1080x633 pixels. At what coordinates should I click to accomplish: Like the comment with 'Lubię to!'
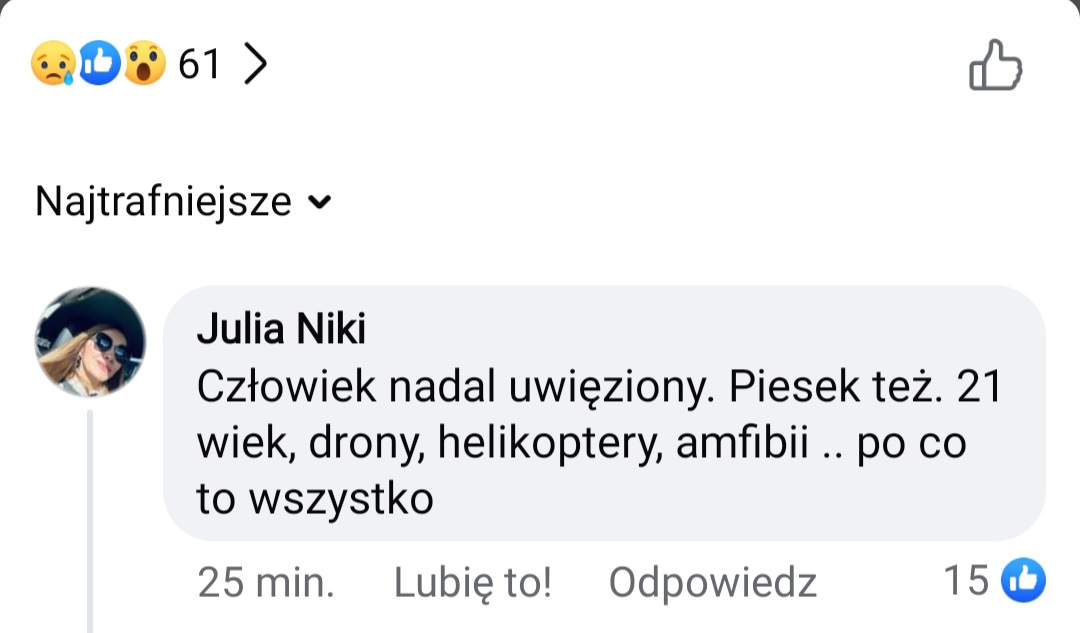tap(472, 582)
